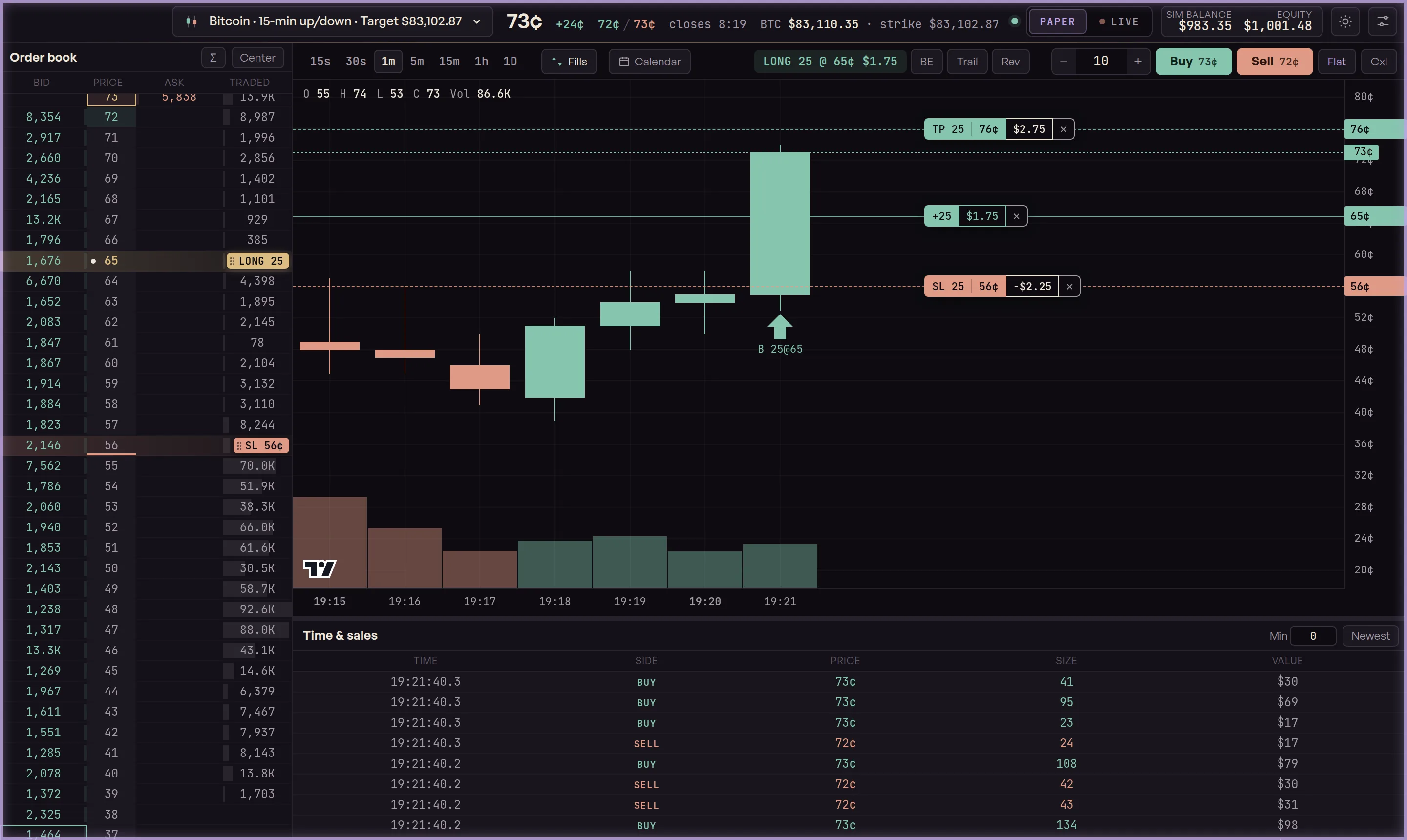
Task: Select the 5m timeframe
Action: point(417,62)
